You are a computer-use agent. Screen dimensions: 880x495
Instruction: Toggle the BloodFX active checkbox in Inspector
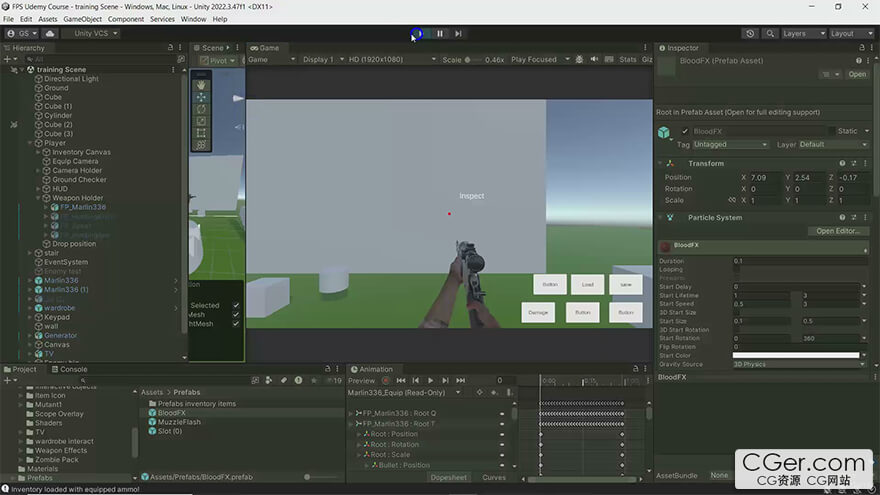click(685, 131)
